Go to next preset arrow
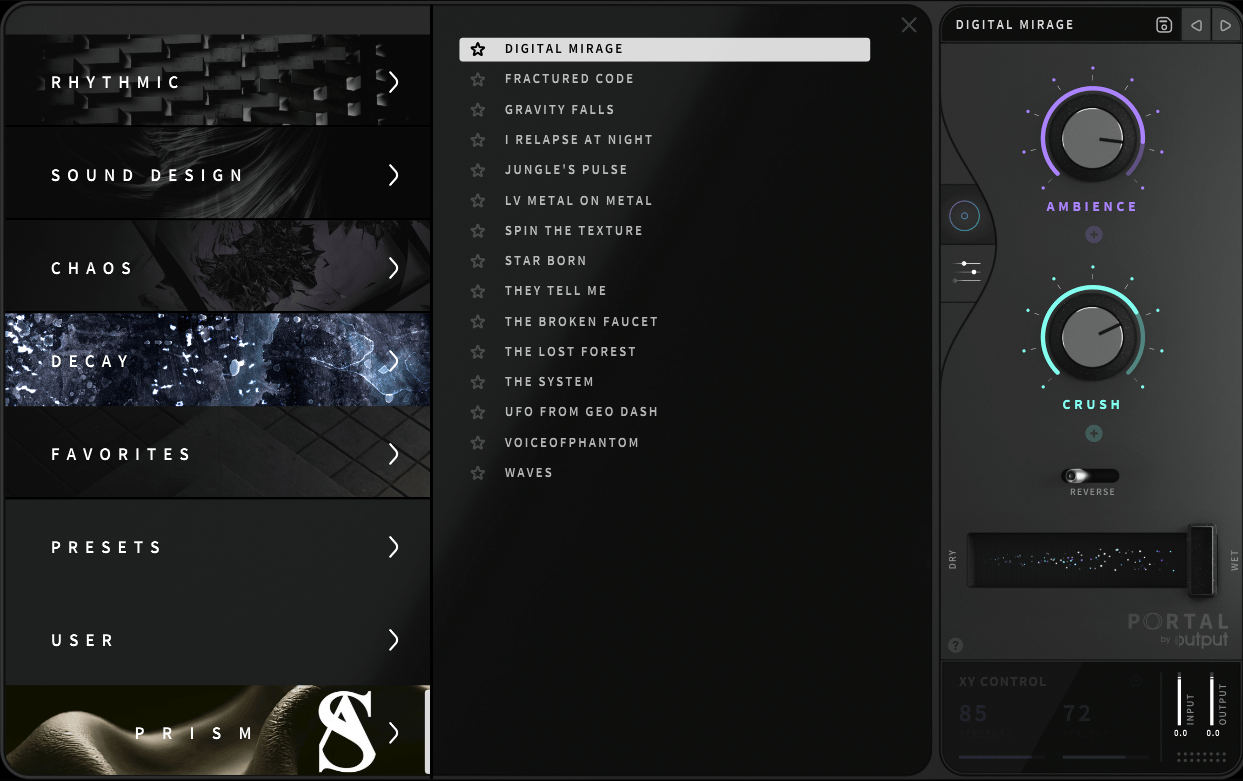1243x781 pixels. 1225,25
